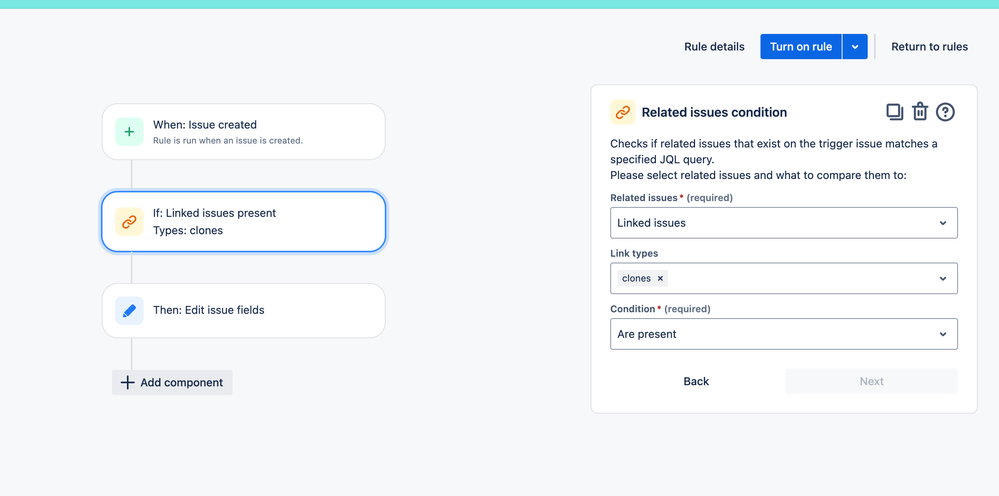Click link icon beside Related issues condition title
This screenshot has height=496, width=999.
click(622, 112)
